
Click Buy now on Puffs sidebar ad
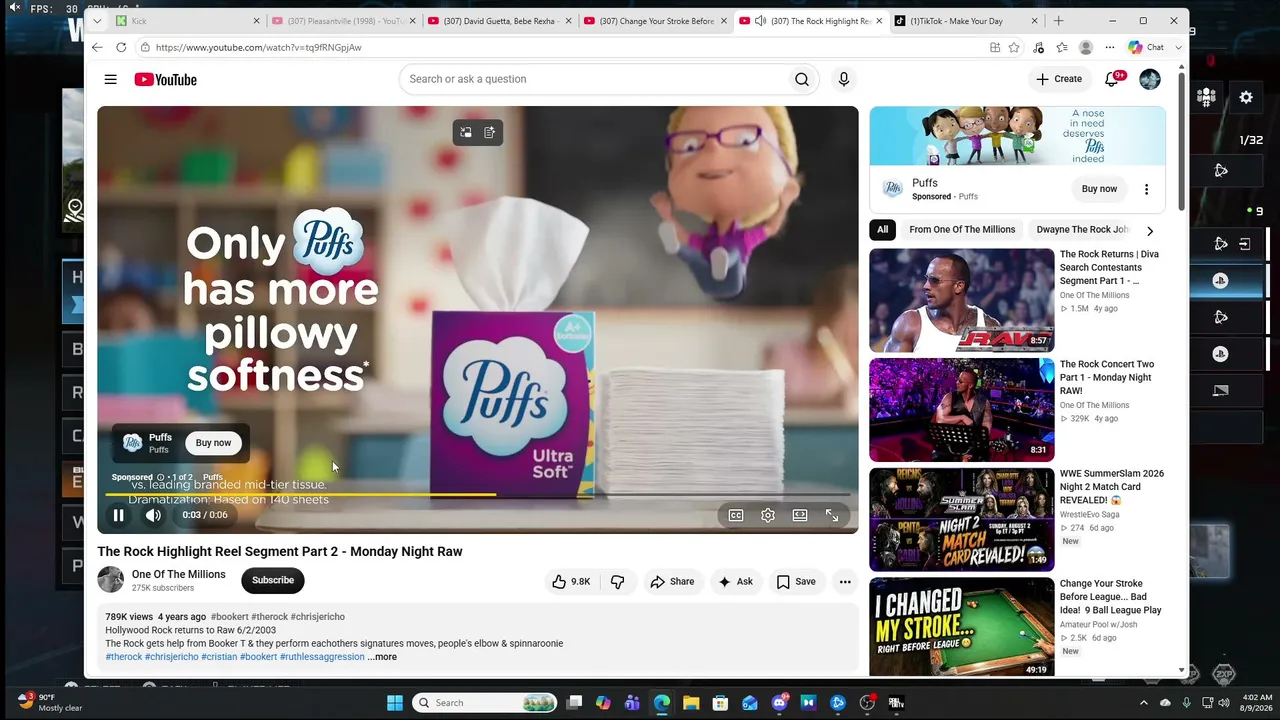coord(1099,189)
